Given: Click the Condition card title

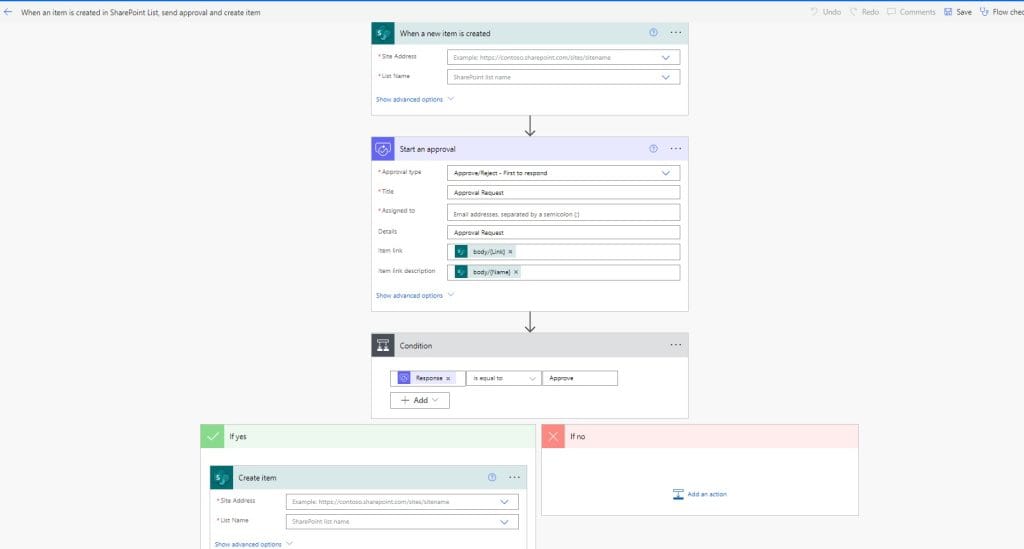Looking at the screenshot, I should pos(415,346).
